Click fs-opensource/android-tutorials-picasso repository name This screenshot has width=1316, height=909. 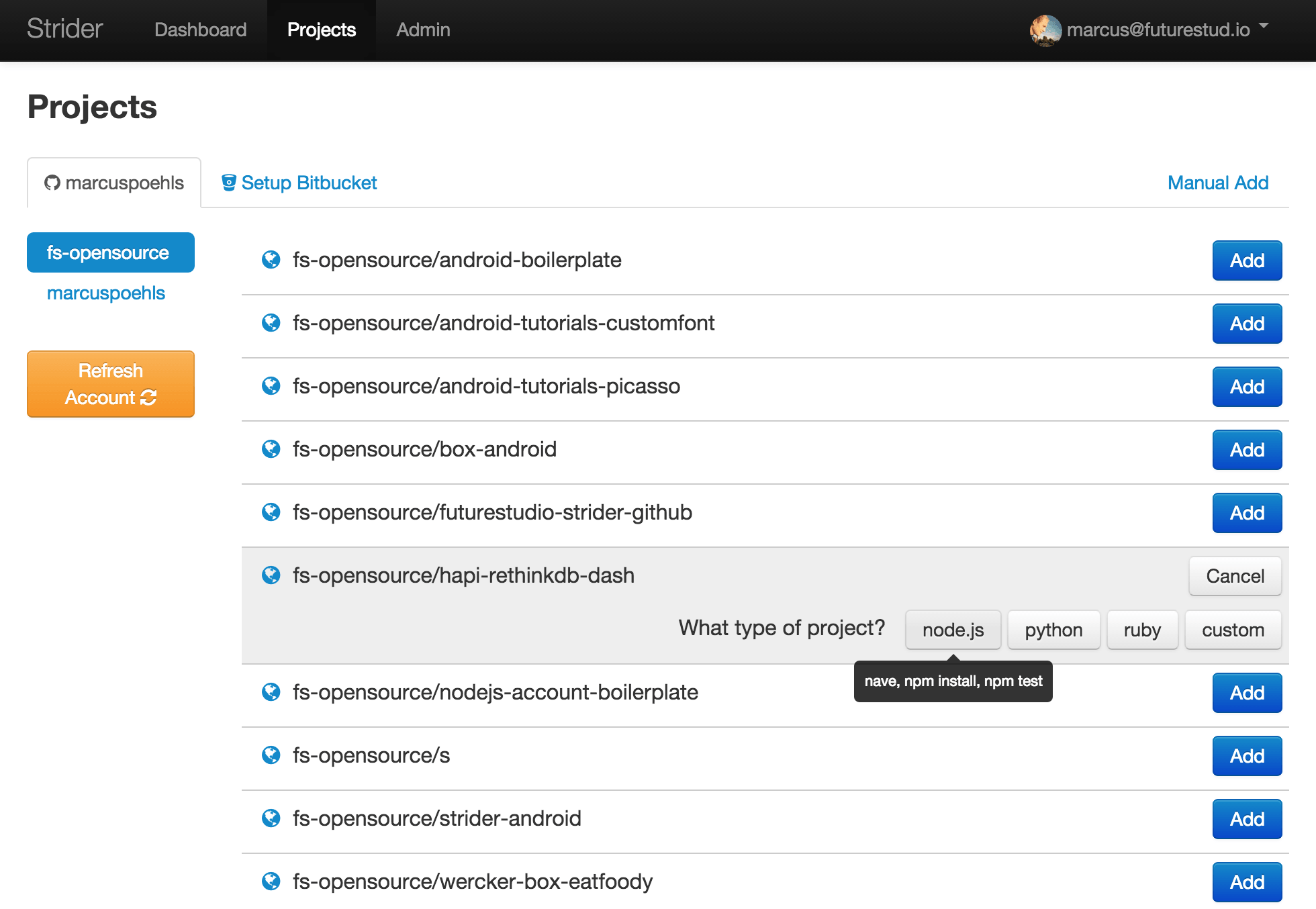(x=486, y=386)
